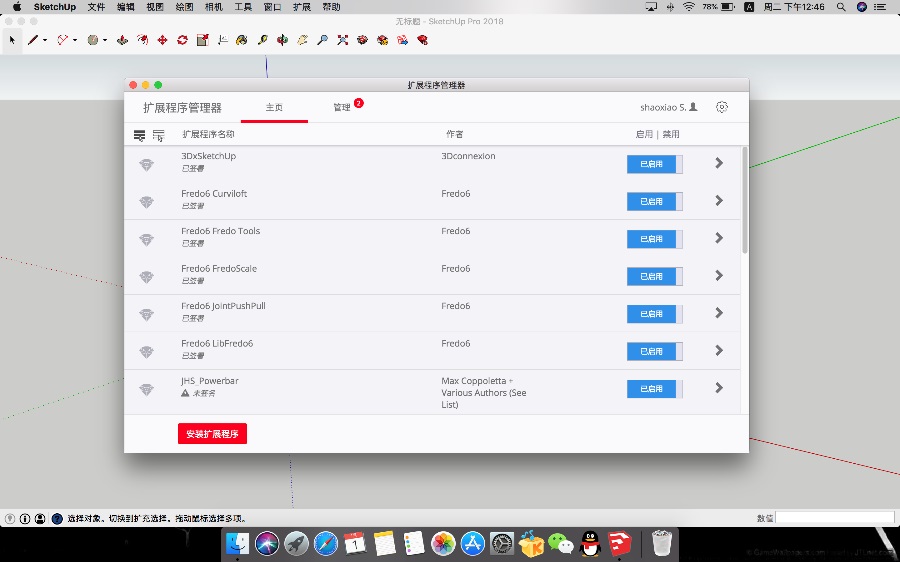The height and width of the screenshot is (562, 900).
Task: Click expand-all list icon in header
Action: 139,135
